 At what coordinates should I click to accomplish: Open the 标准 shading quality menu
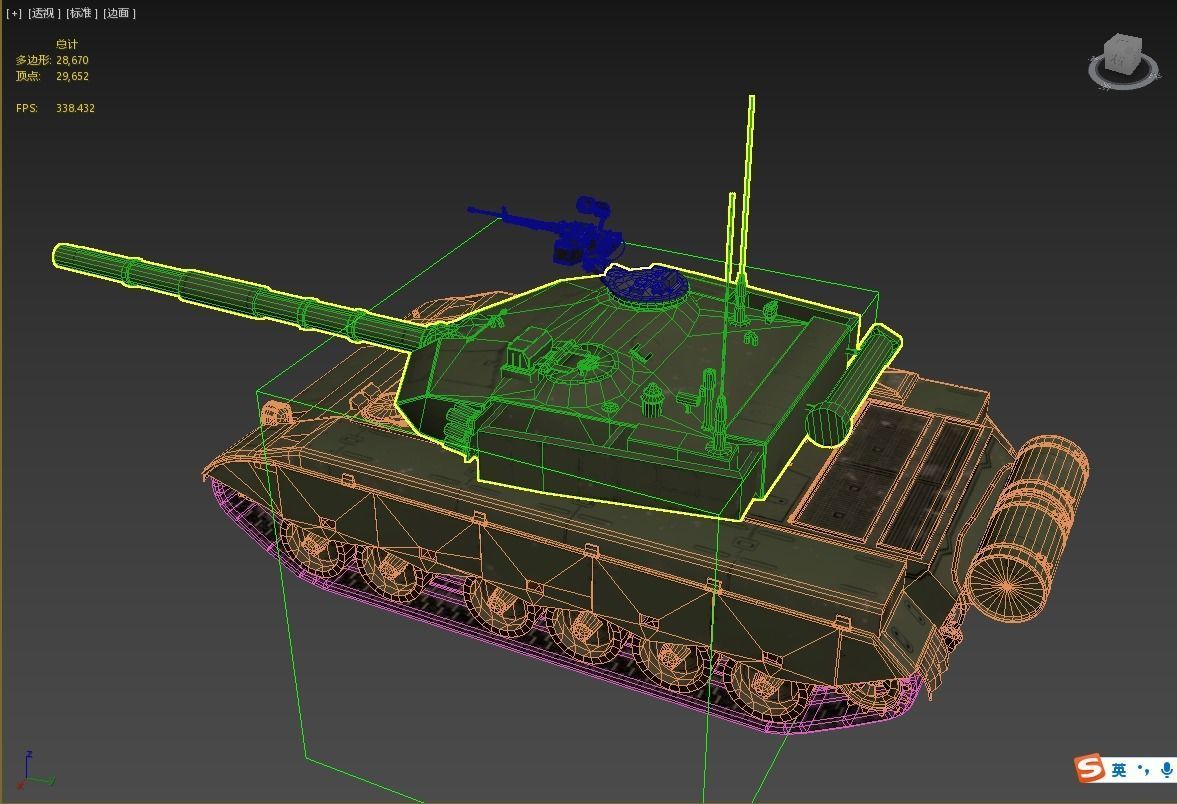tap(82, 12)
